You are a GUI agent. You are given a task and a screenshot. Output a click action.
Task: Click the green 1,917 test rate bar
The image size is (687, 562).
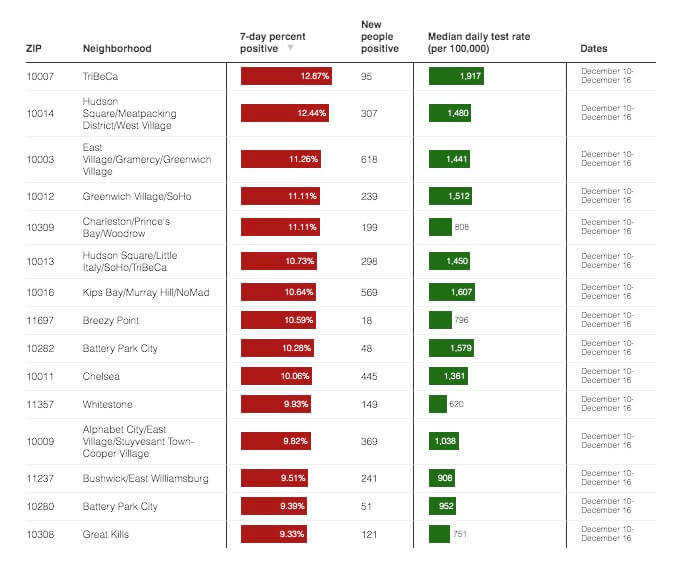click(456, 76)
